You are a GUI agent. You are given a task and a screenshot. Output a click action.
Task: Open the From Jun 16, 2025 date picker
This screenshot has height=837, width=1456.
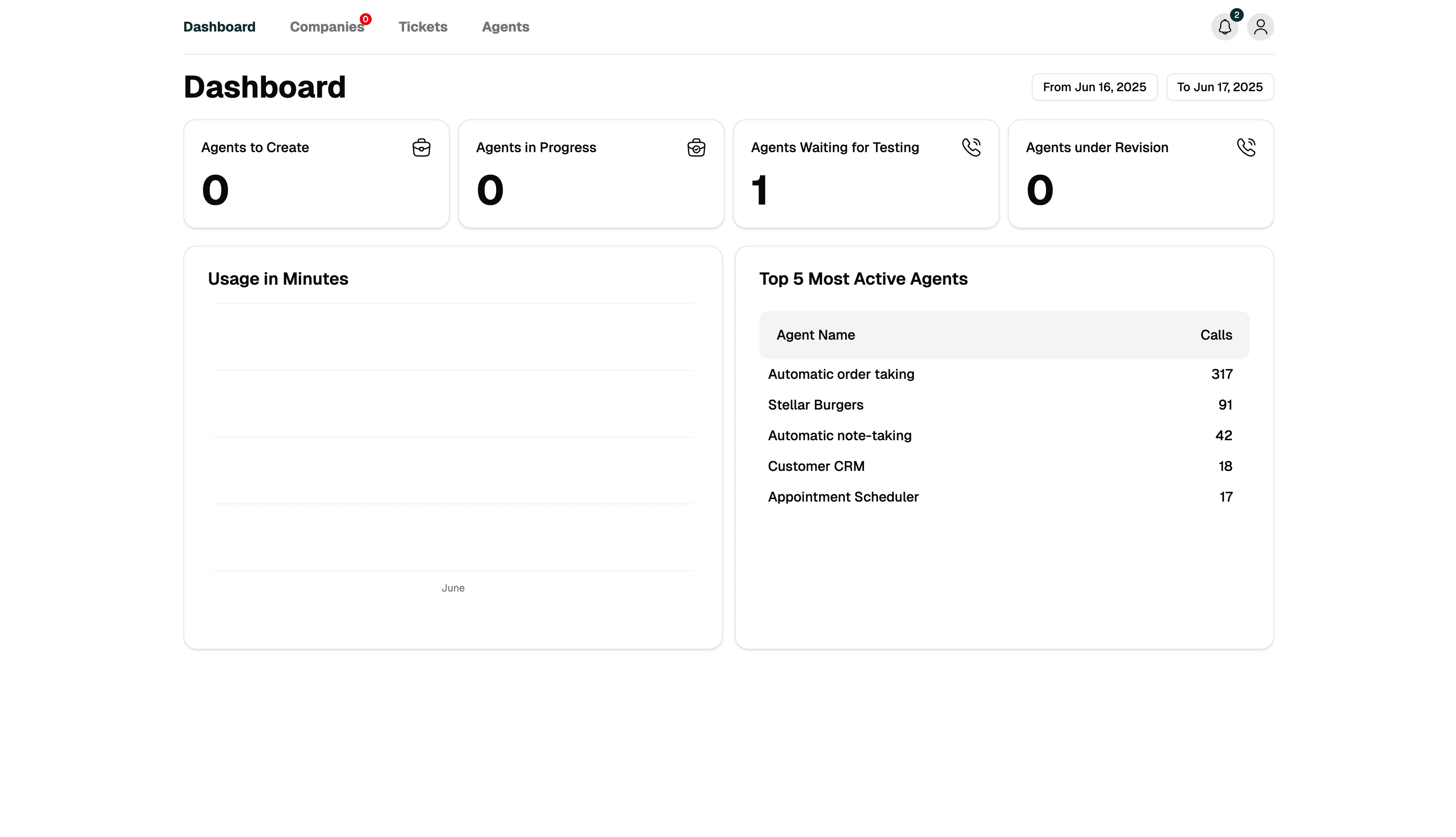pos(1094,87)
